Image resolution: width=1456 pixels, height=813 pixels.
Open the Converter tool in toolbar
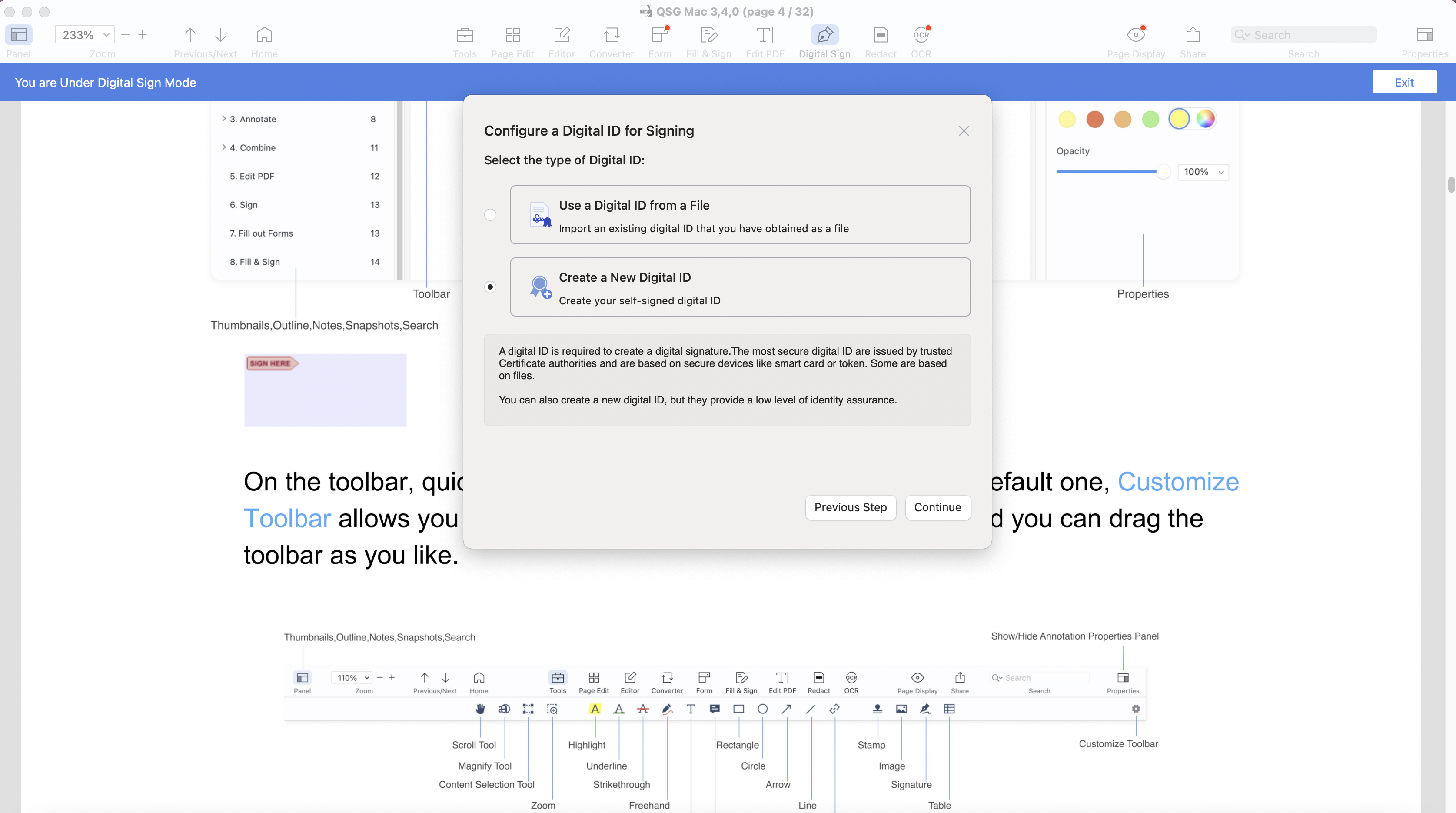coord(611,35)
